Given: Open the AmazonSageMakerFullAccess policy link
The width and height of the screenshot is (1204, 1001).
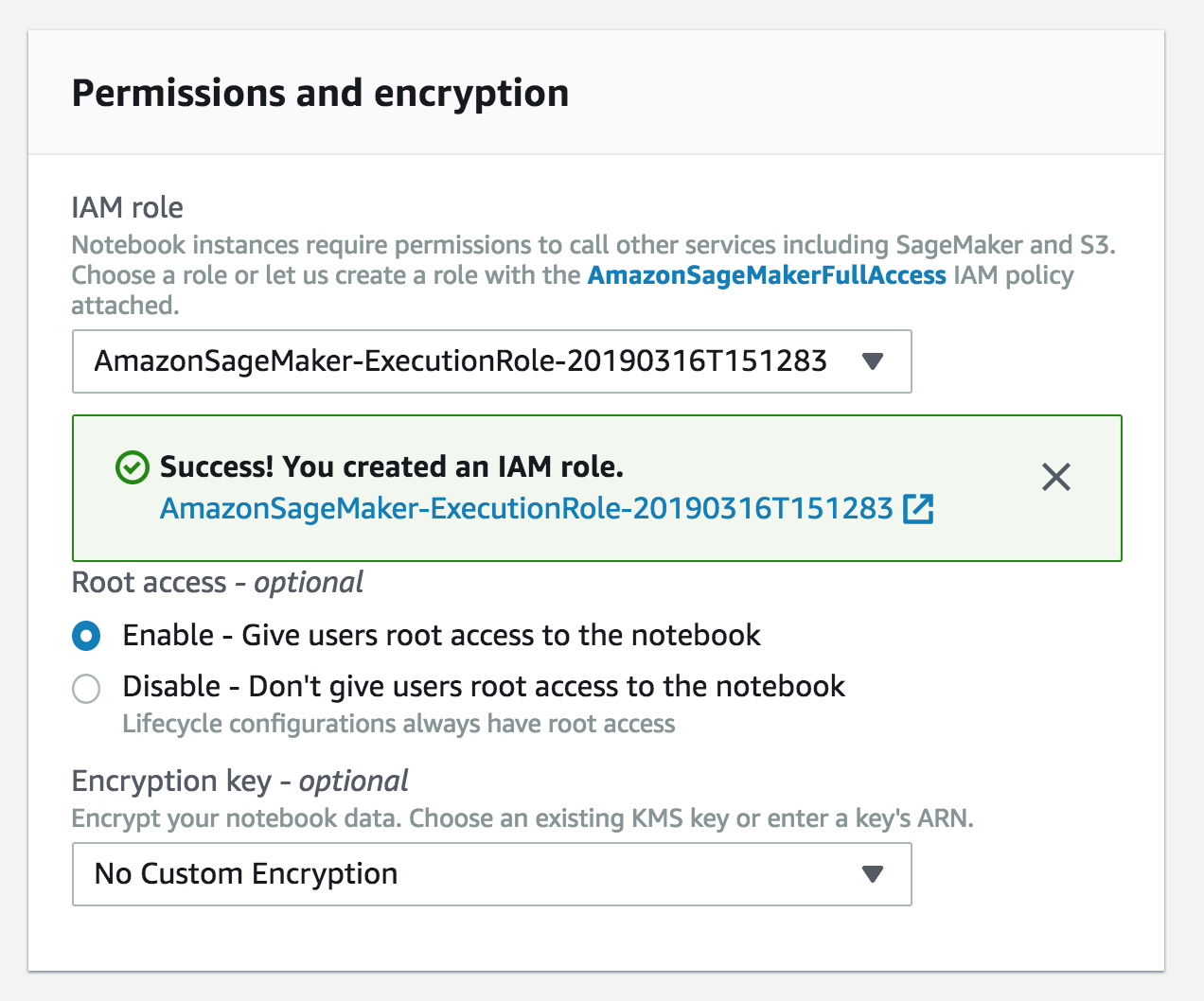Looking at the screenshot, I should (x=767, y=275).
